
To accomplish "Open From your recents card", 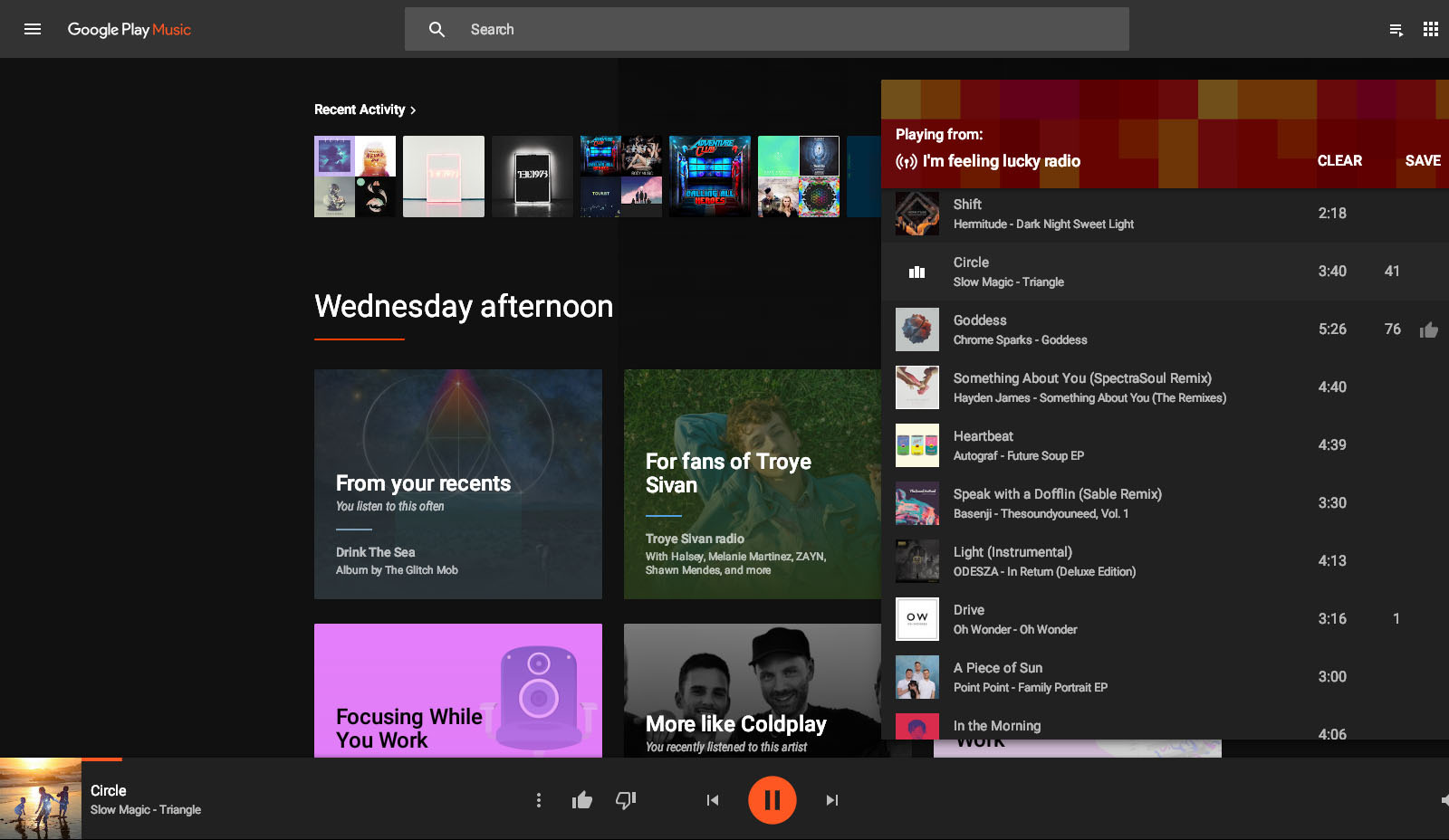I will tap(458, 484).
